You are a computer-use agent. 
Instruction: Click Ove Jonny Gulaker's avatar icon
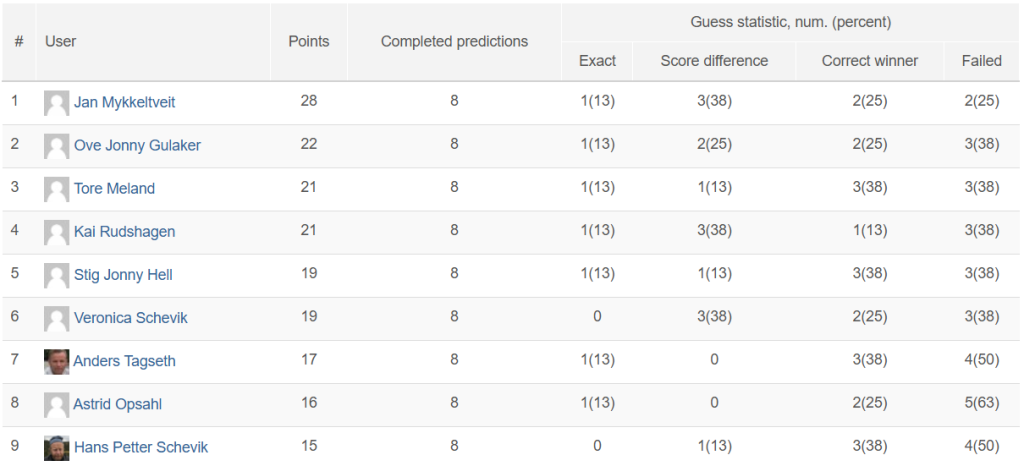click(x=57, y=146)
